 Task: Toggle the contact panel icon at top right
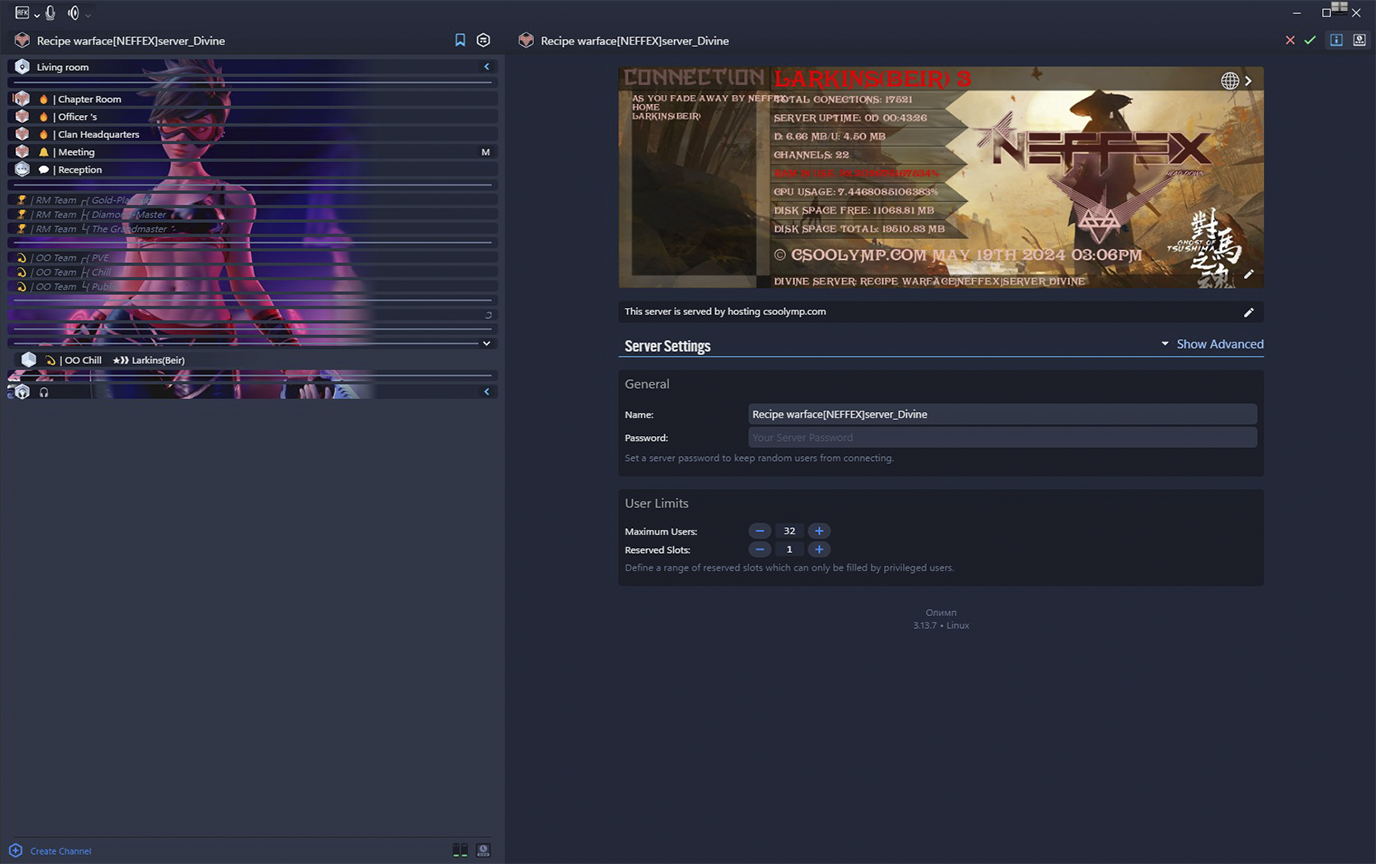[x=1359, y=40]
